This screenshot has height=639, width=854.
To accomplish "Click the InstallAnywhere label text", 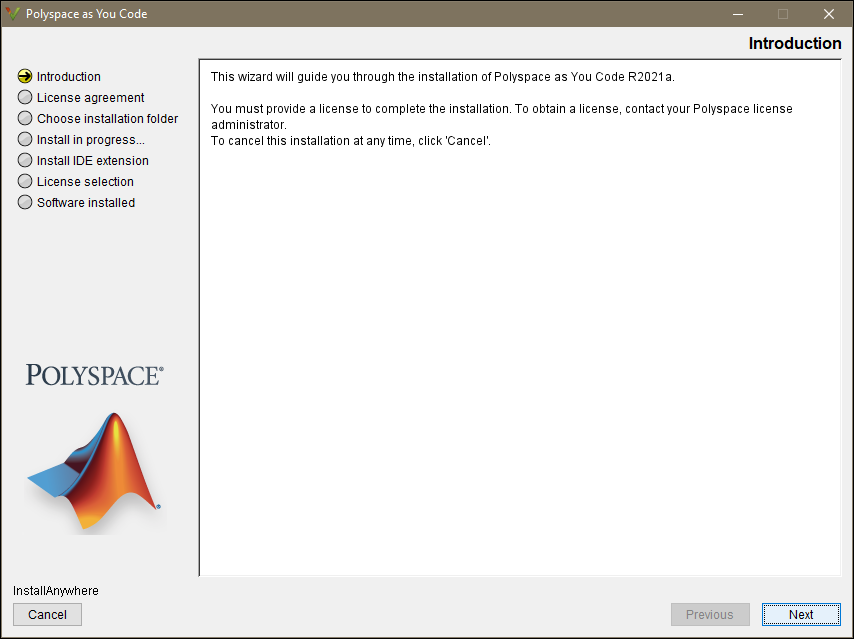I will [55, 591].
